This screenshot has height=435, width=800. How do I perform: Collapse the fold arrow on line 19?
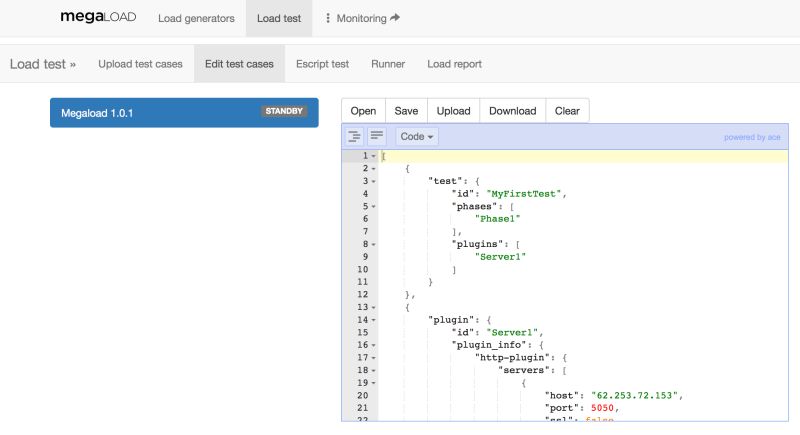click(x=373, y=383)
